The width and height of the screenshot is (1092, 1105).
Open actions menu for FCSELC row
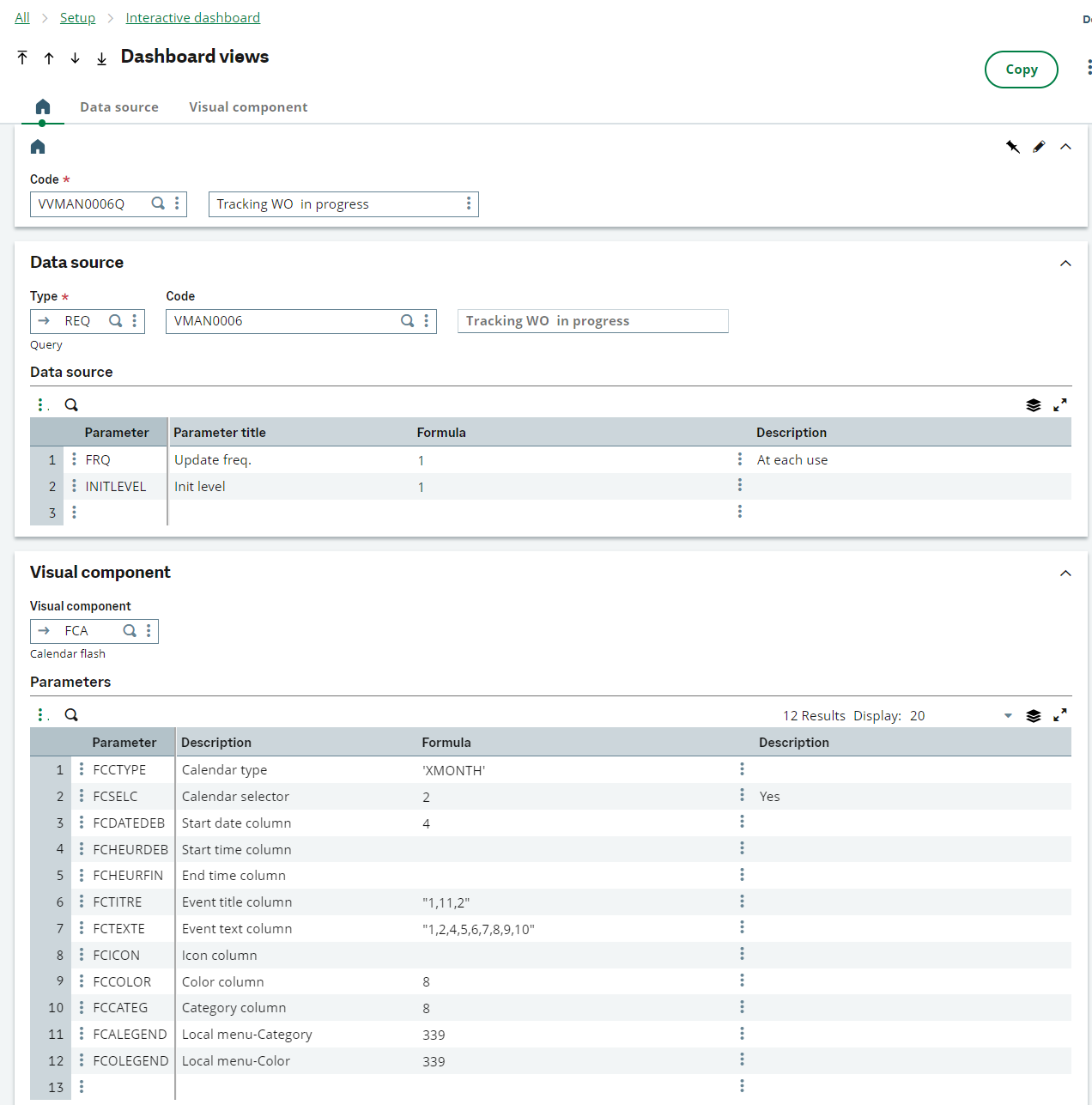coord(82,796)
